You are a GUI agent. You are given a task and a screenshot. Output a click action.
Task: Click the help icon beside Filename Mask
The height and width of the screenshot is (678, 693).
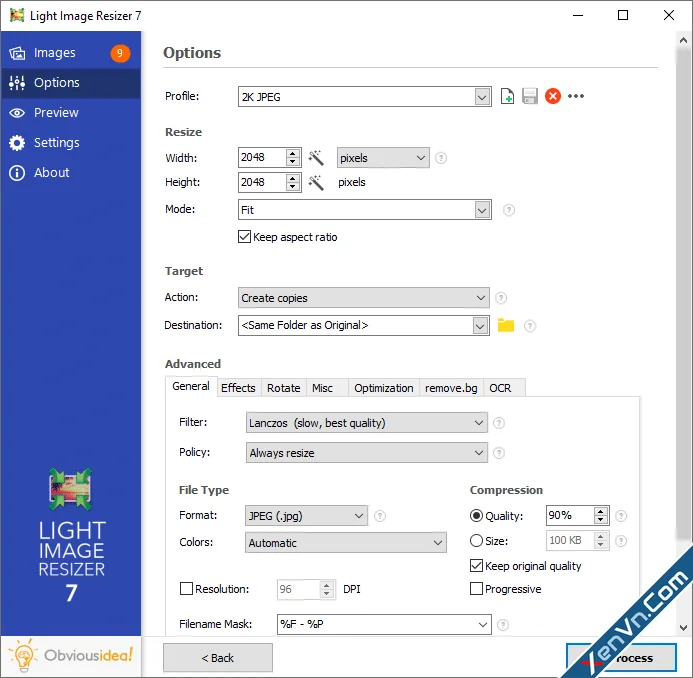point(503,625)
